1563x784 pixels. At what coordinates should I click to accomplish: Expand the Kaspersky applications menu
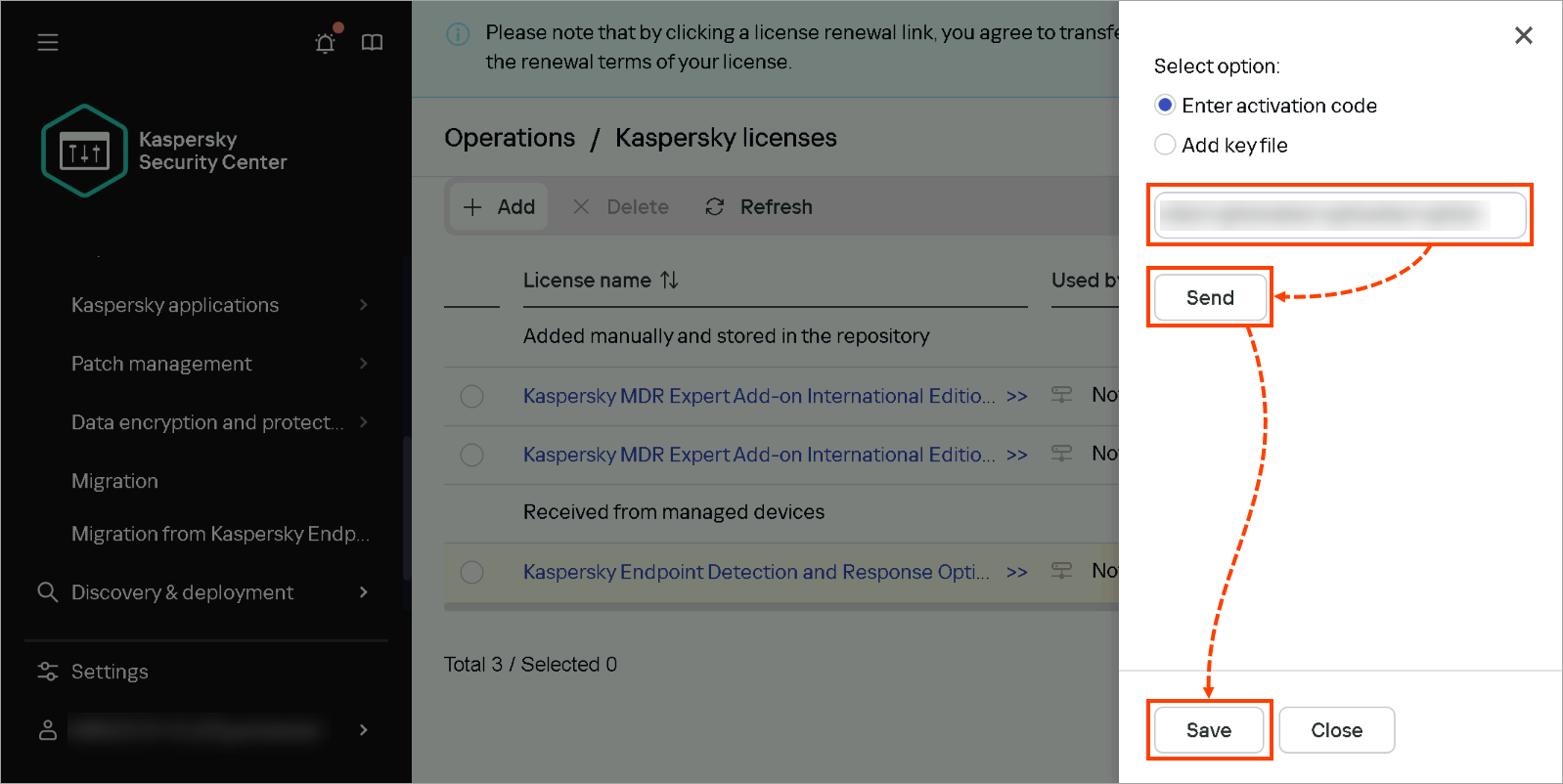click(219, 305)
